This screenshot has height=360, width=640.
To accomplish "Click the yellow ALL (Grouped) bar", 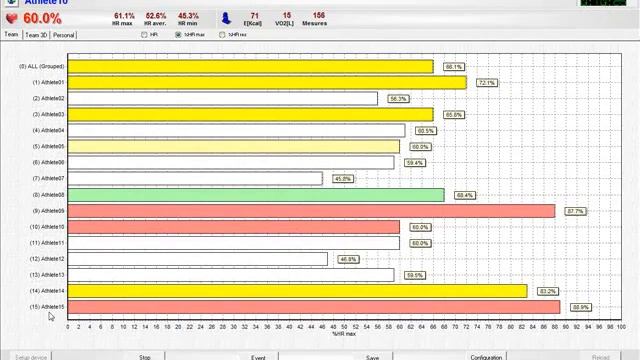I will (x=251, y=67).
